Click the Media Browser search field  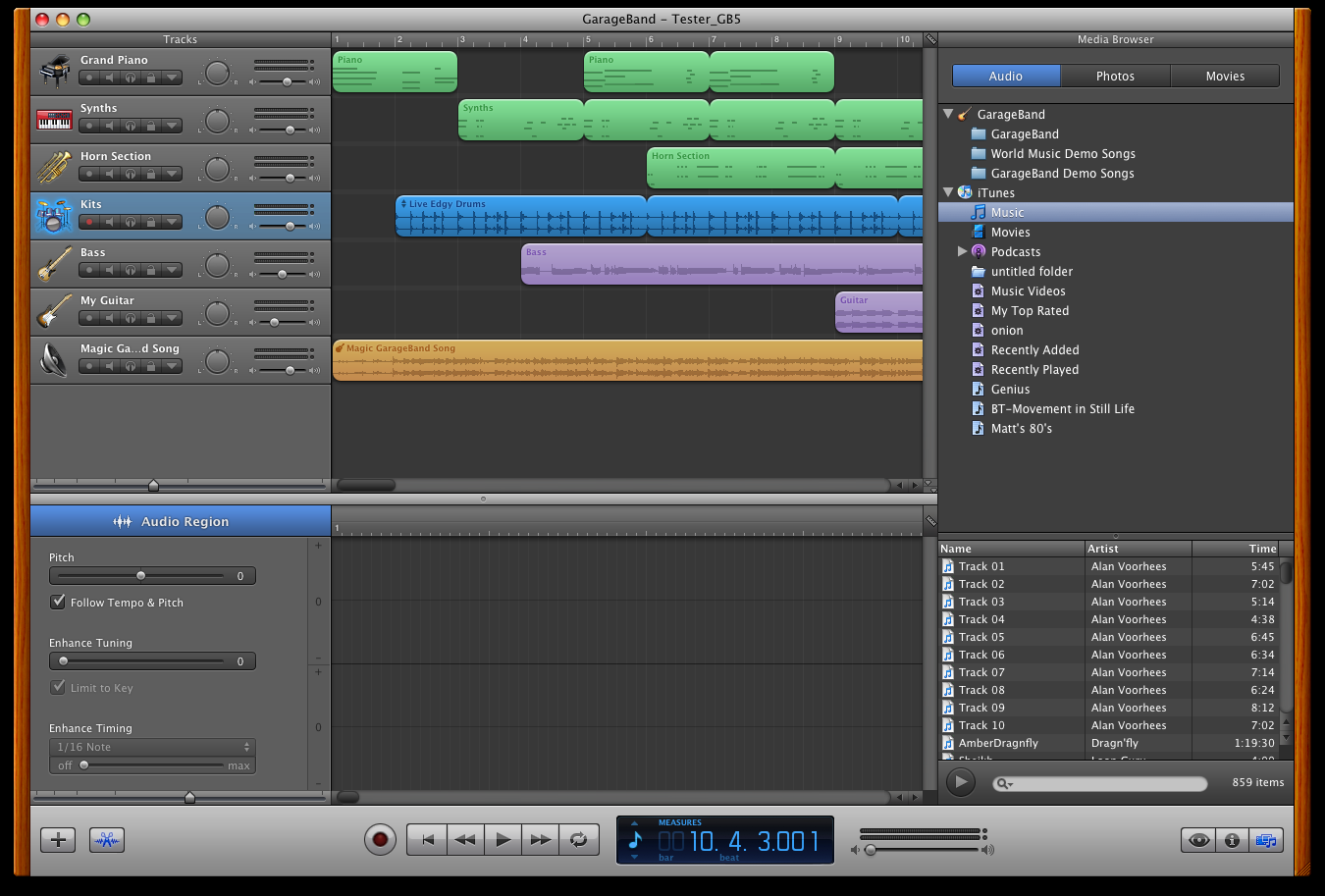pyautogui.click(x=1099, y=783)
